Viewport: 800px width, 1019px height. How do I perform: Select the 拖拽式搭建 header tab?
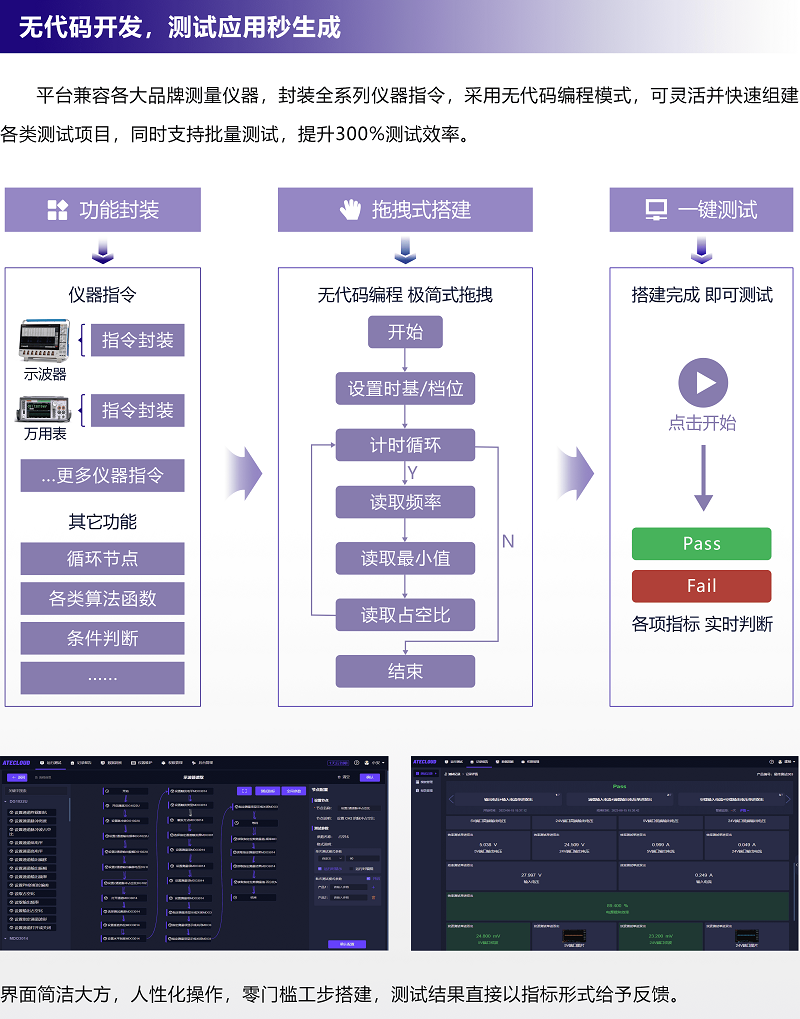click(405, 210)
